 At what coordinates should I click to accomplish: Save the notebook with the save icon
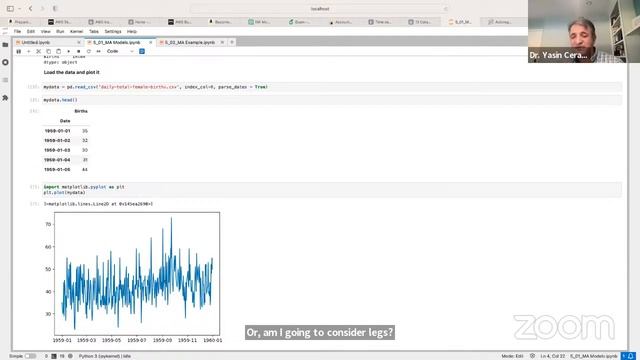18,51
